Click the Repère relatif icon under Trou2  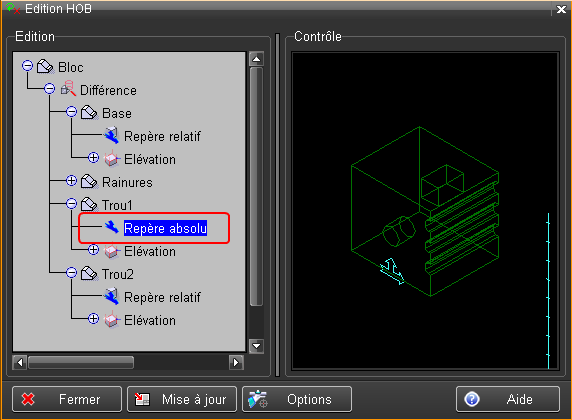pos(112,296)
